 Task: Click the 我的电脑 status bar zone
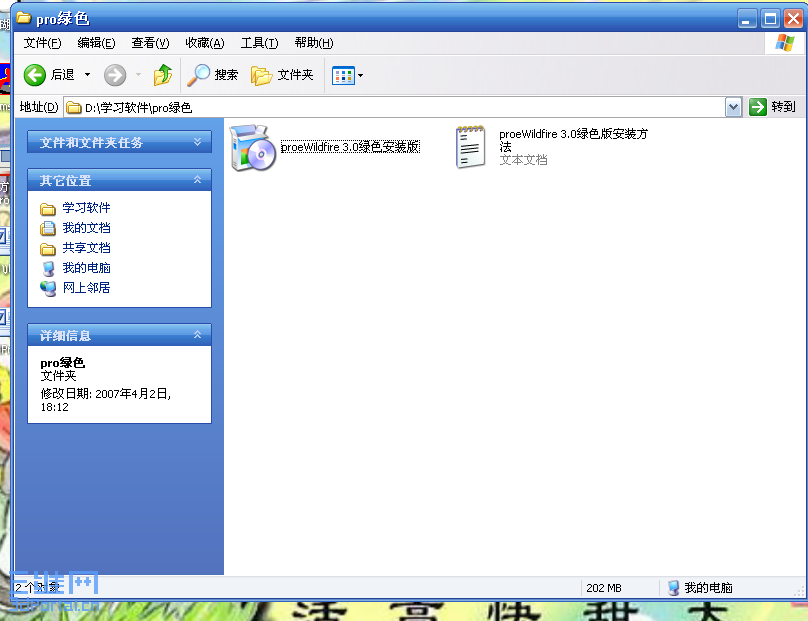click(x=700, y=588)
